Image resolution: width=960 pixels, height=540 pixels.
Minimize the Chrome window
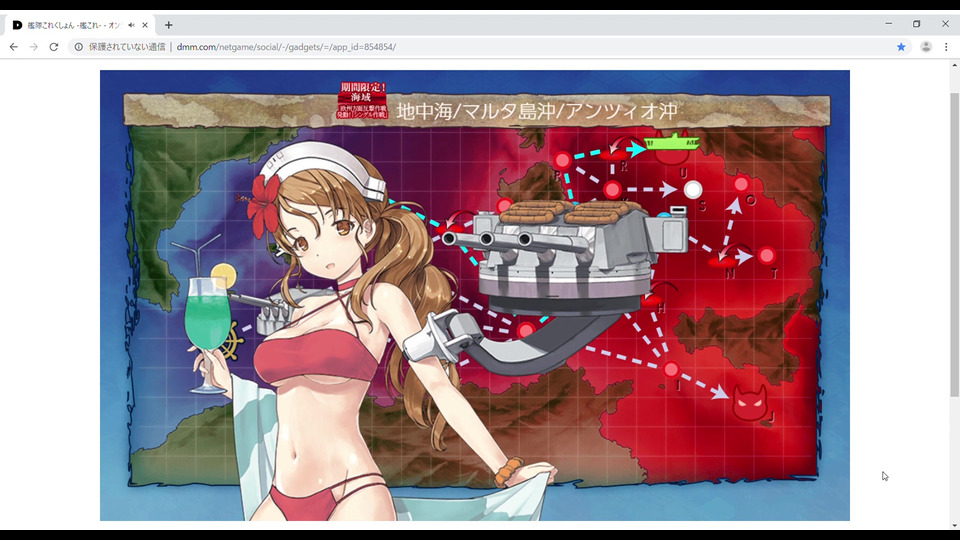[888, 24]
